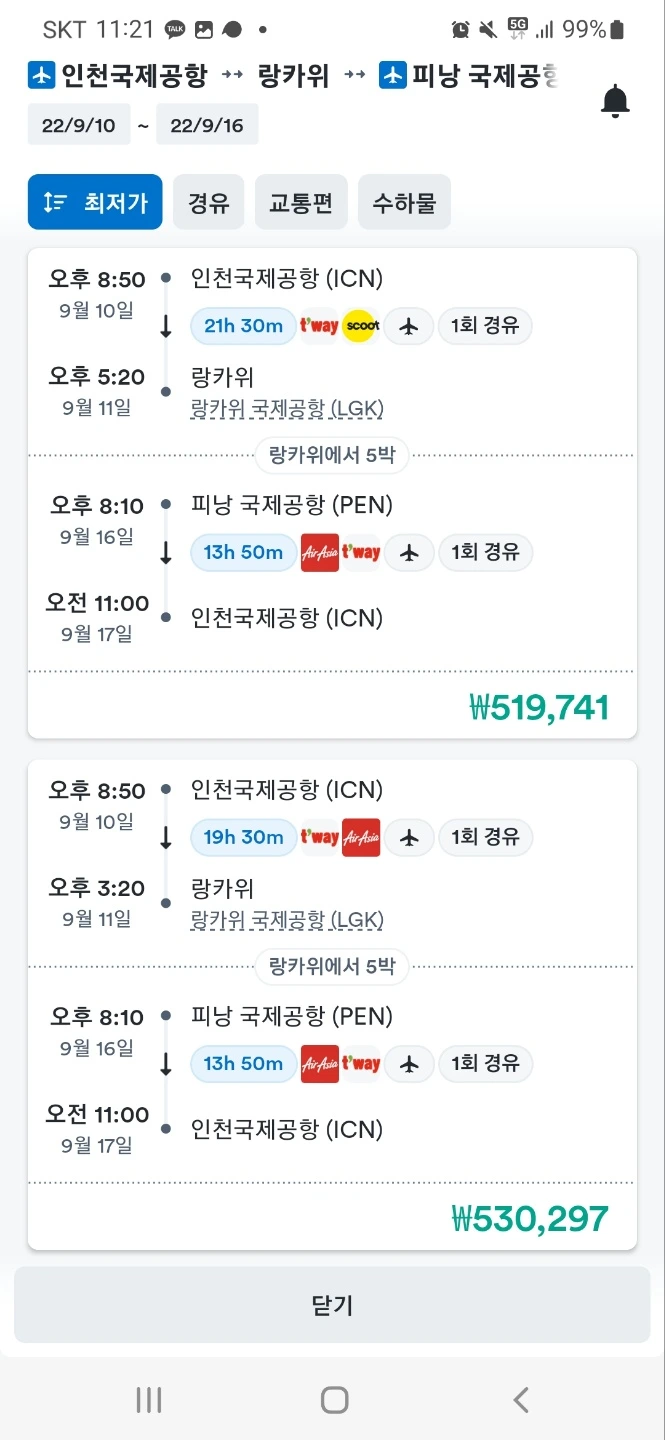This screenshot has width=665, height=1440.
Task: Tap the 21h 30m duration badge
Action: point(243,326)
